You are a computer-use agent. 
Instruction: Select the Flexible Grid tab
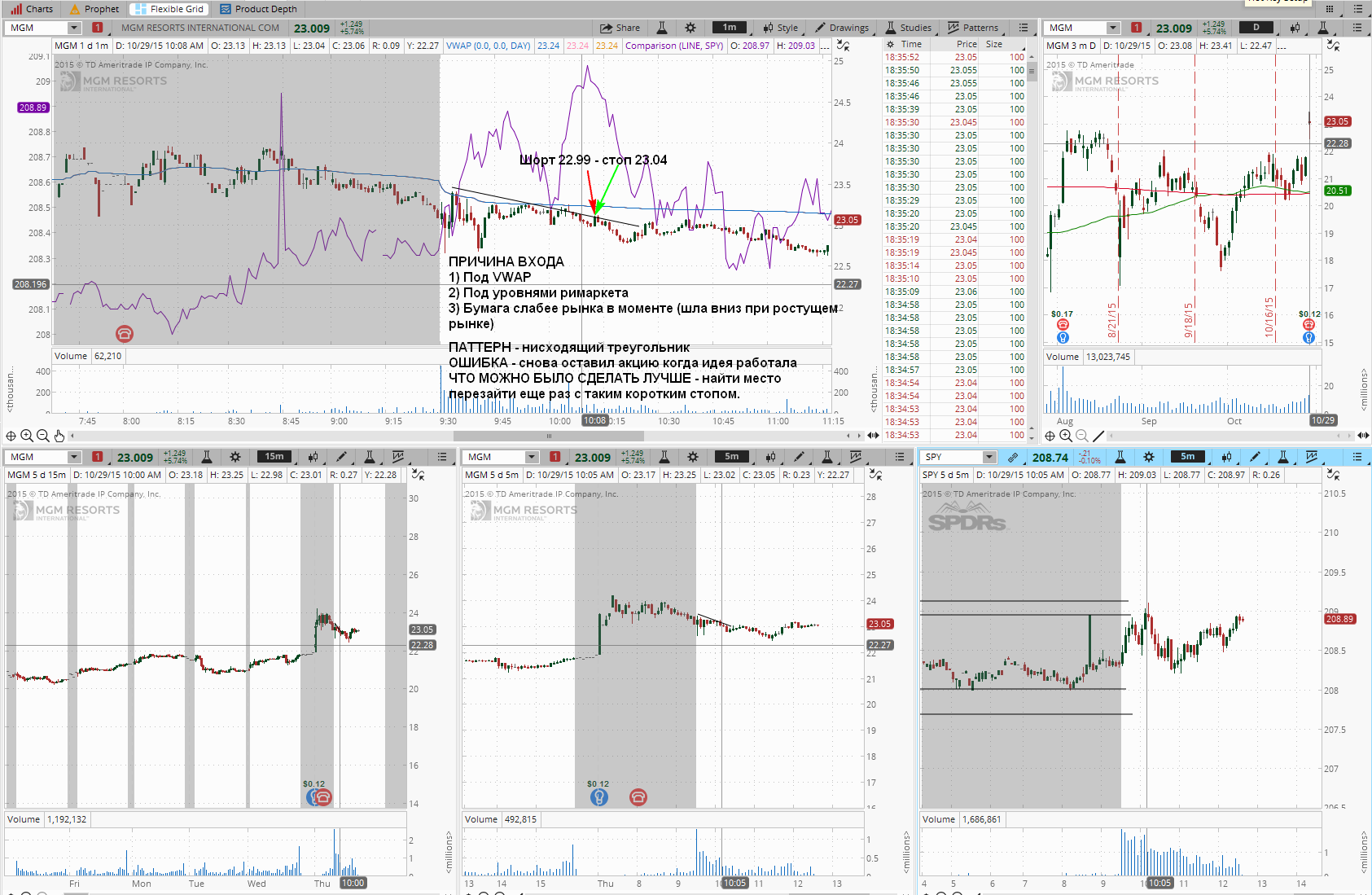[169, 9]
